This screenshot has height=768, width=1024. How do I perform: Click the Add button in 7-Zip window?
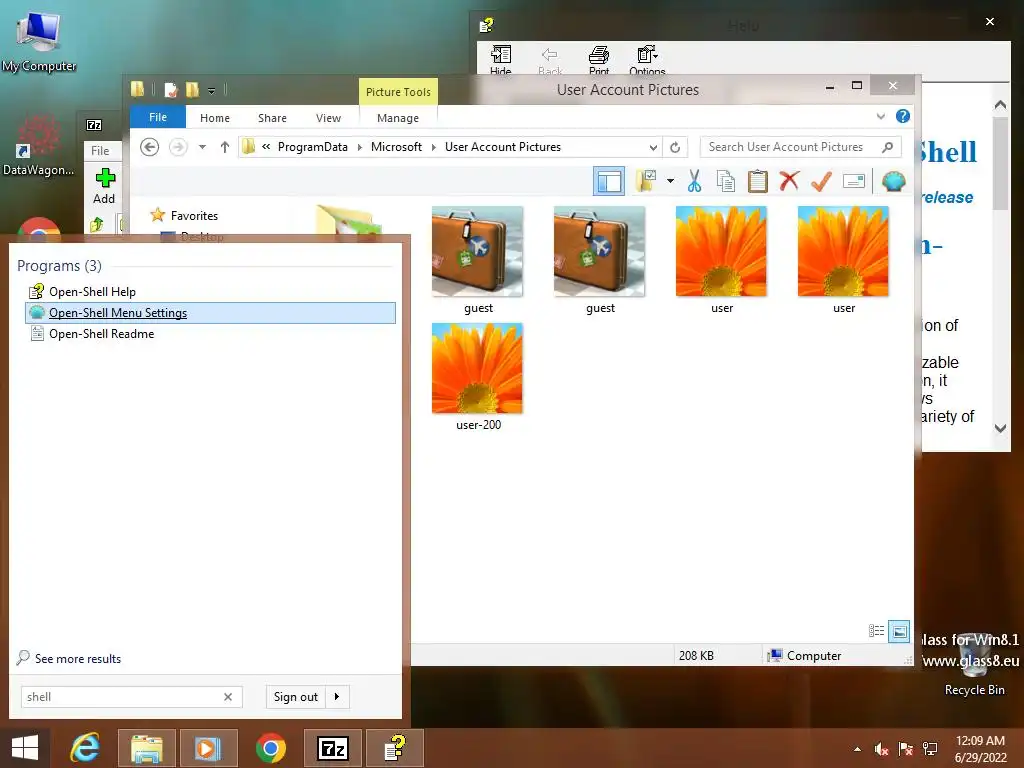[104, 186]
